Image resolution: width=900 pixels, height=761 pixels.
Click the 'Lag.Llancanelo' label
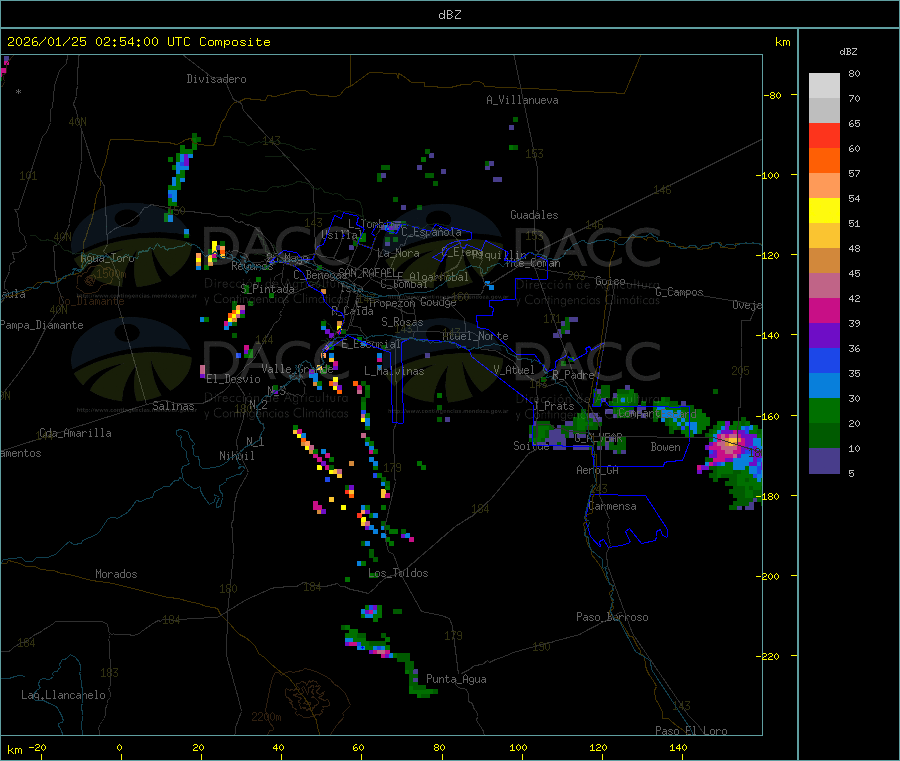point(63,695)
